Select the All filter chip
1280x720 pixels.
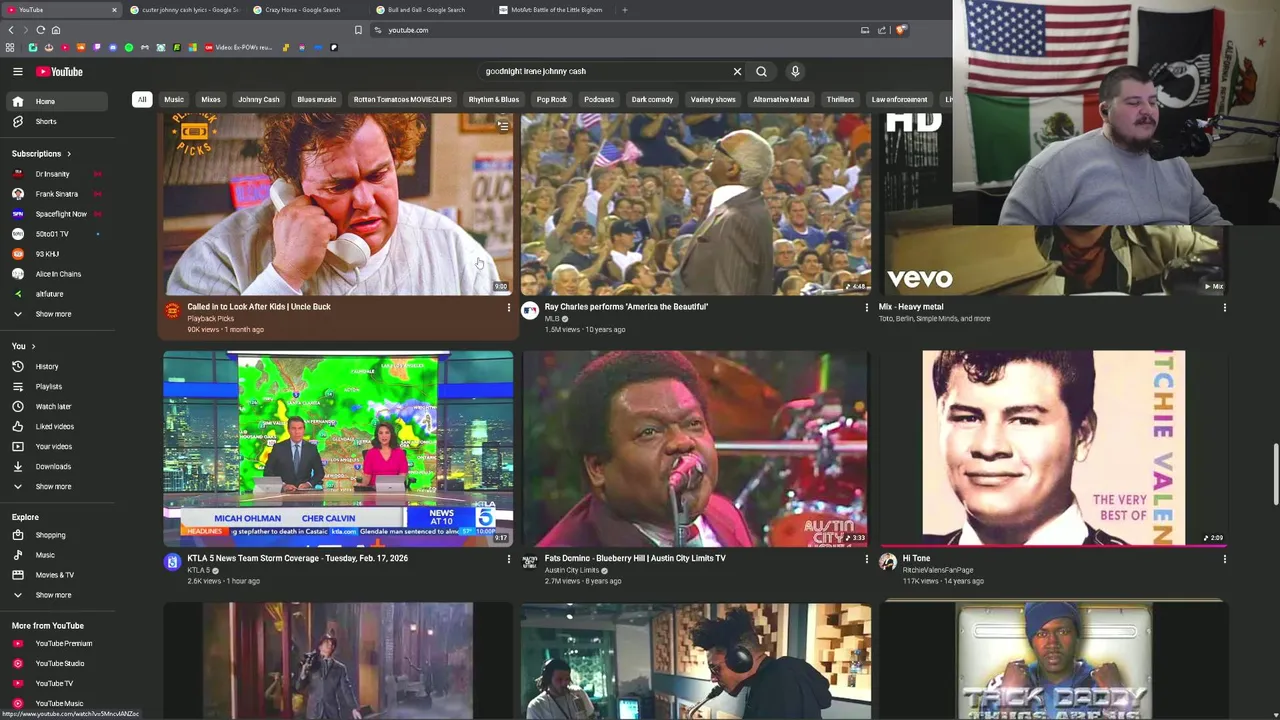click(x=142, y=99)
